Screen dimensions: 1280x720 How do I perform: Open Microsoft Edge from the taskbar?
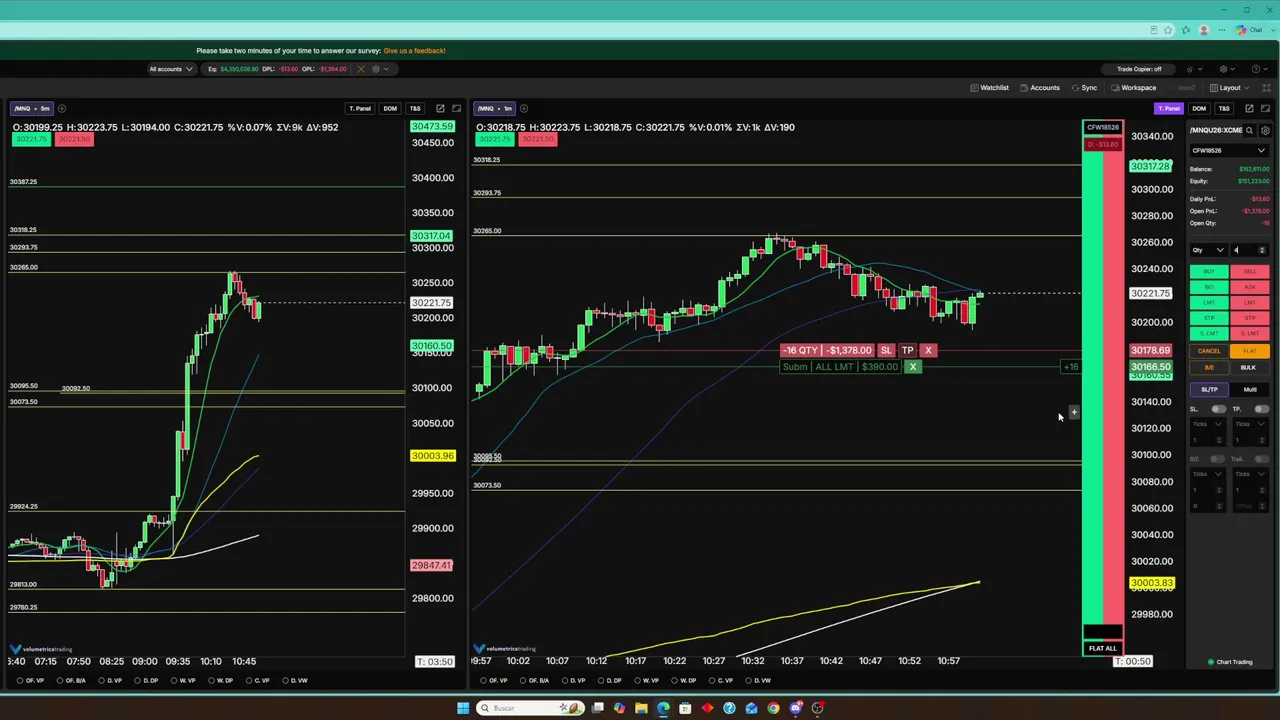[663, 708]
